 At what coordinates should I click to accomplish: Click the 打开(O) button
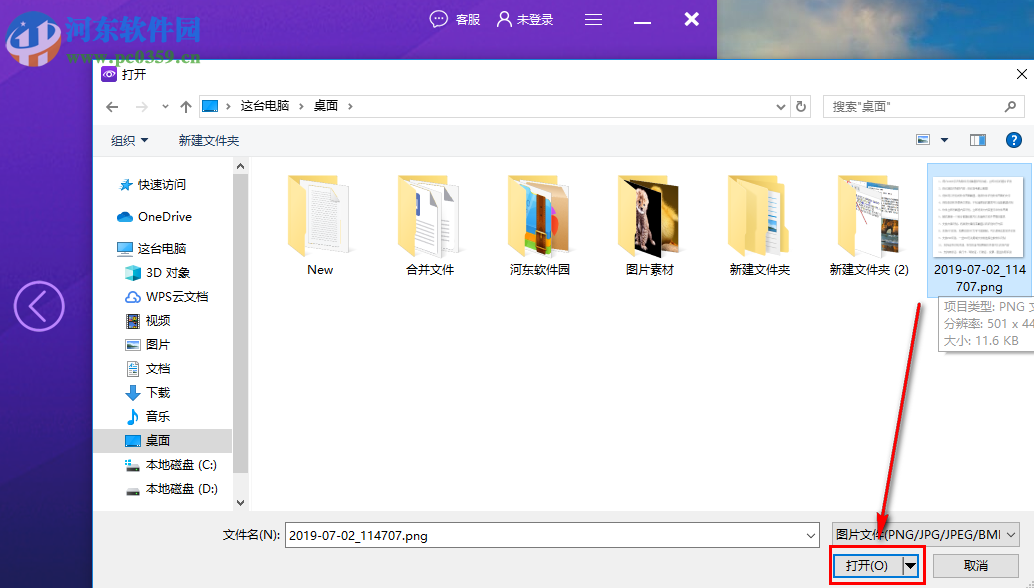869,565
